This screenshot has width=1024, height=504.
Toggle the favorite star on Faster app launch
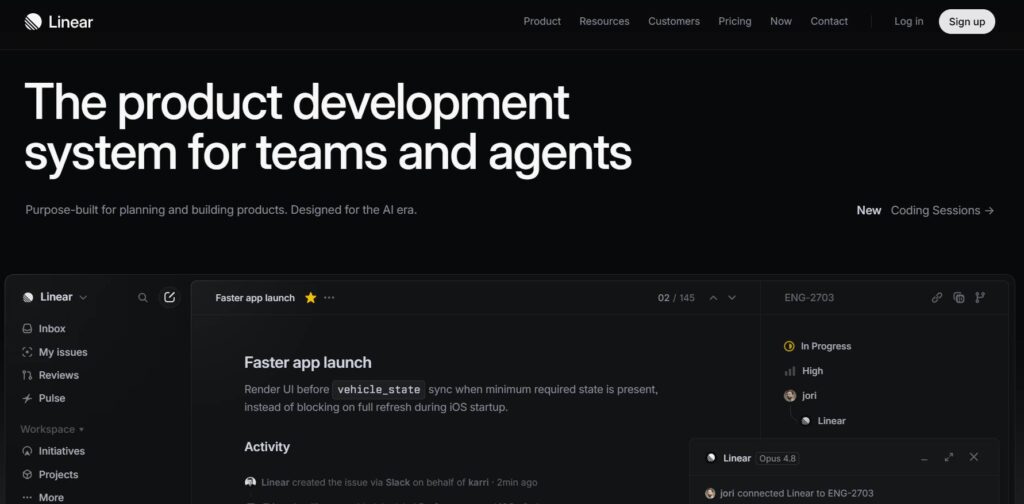pos(311,298)
